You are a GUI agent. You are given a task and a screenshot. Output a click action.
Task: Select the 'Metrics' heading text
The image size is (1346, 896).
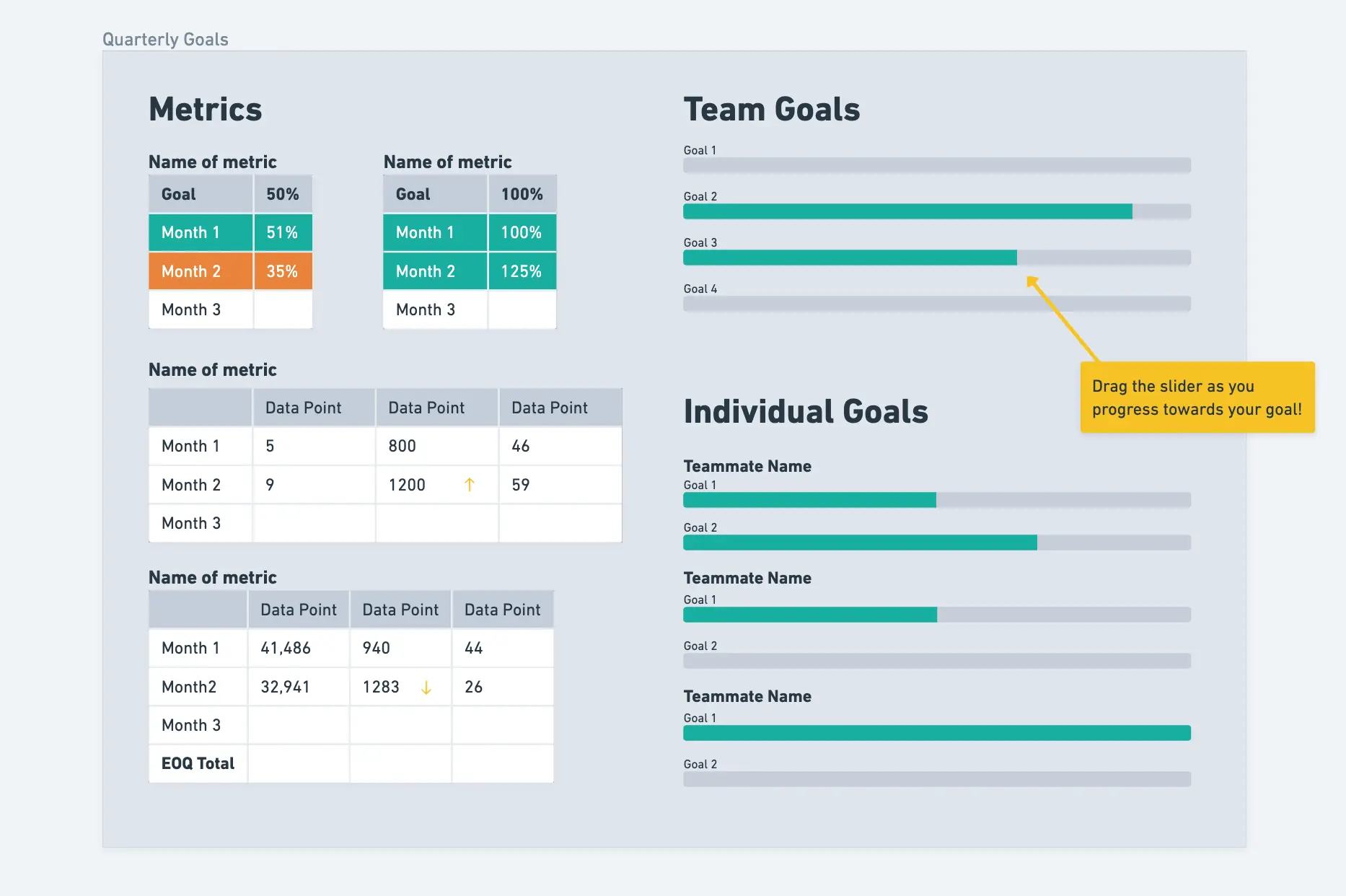[x=206, y=110]
